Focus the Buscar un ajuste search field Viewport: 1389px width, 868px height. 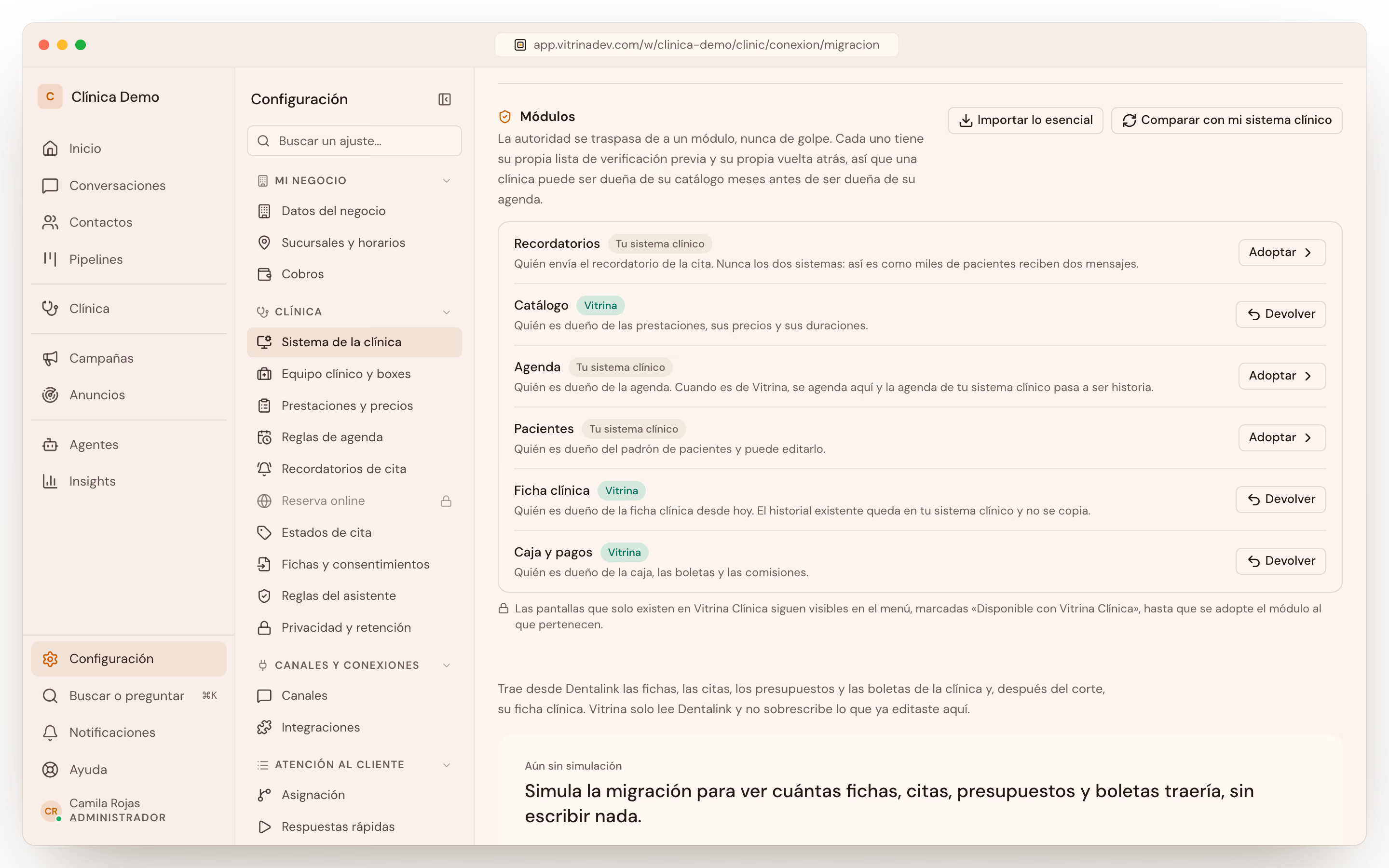(x=354, y=141)
